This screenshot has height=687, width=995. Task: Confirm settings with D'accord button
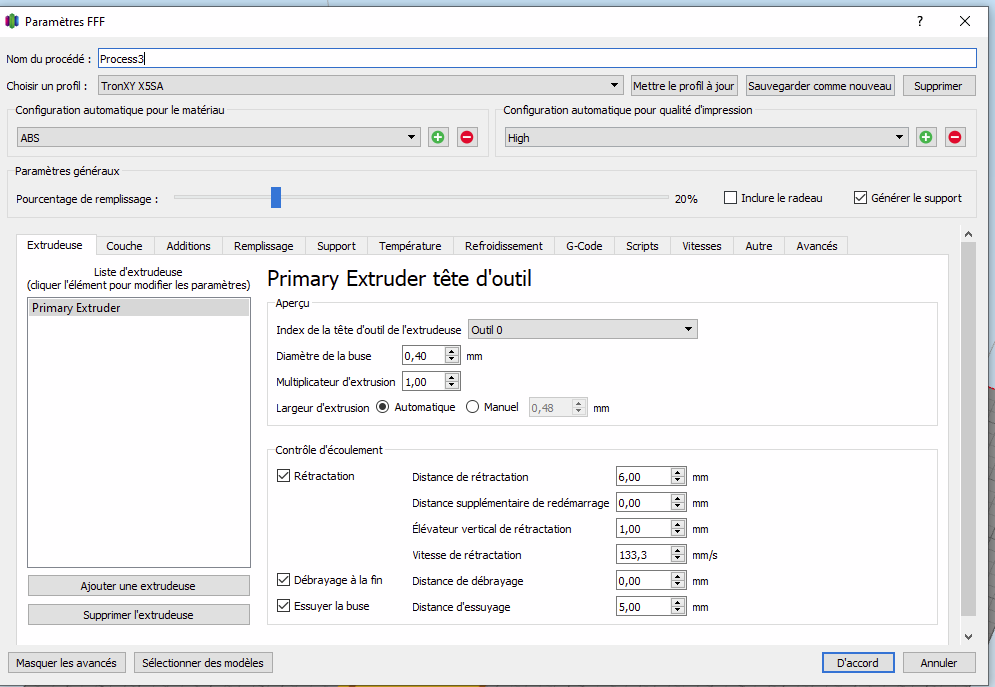858,662
